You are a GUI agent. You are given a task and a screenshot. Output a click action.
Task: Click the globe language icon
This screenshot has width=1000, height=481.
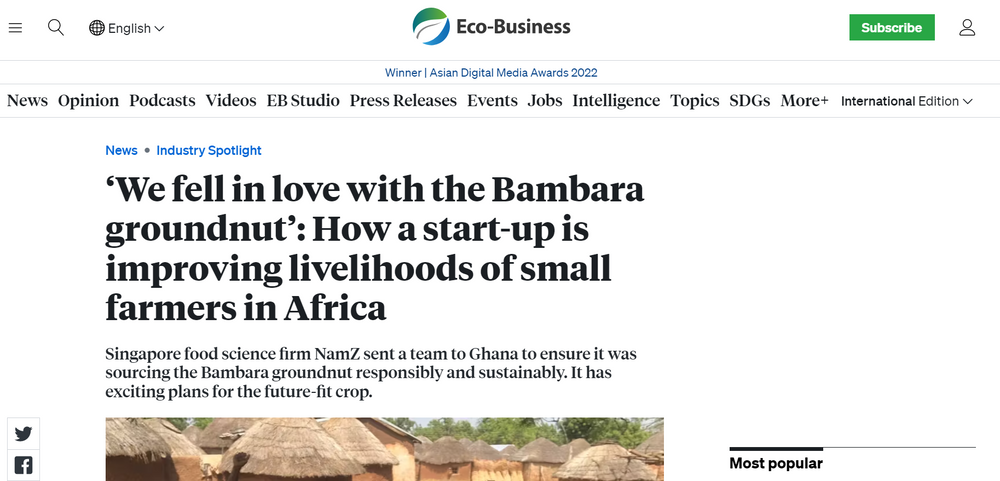(97, 28)
